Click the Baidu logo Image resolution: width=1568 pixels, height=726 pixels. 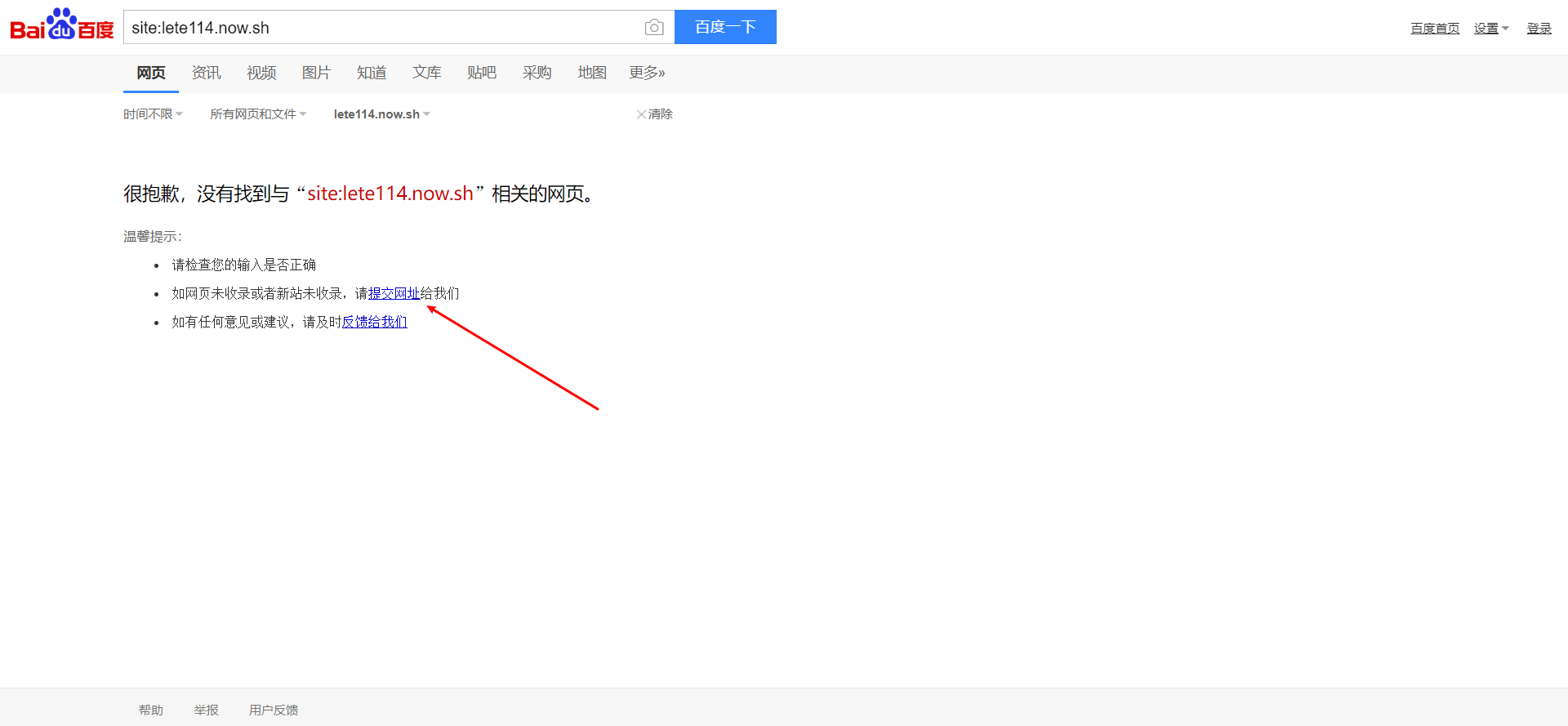tap(61, 25)
